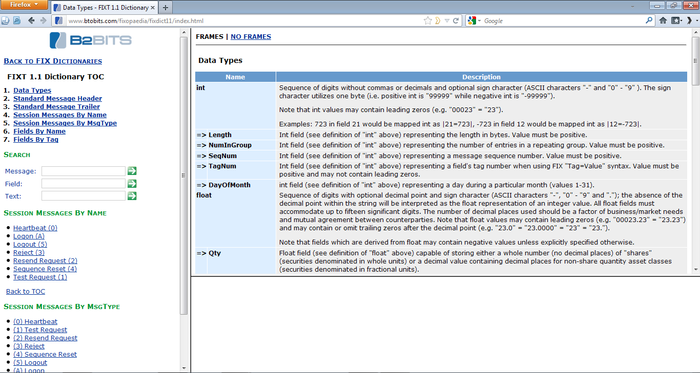
Task: Open (3) Reject MsgType link
Action: click(x=29, y=346)
